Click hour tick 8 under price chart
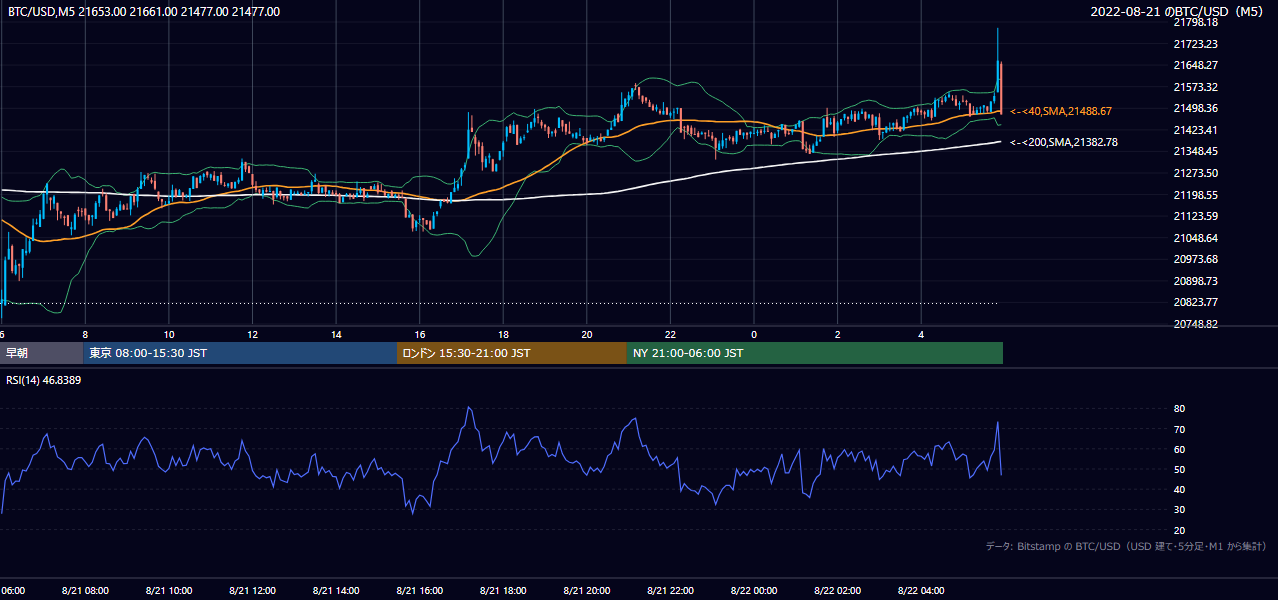 click(85, 334)
